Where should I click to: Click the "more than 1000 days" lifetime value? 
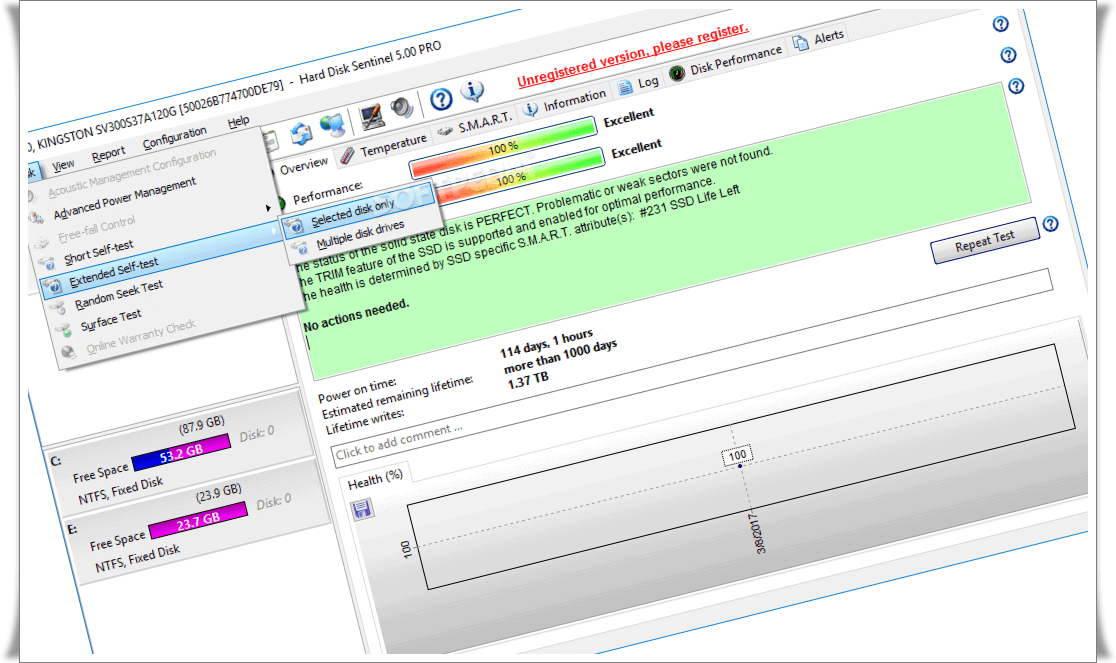click(561, 356)
